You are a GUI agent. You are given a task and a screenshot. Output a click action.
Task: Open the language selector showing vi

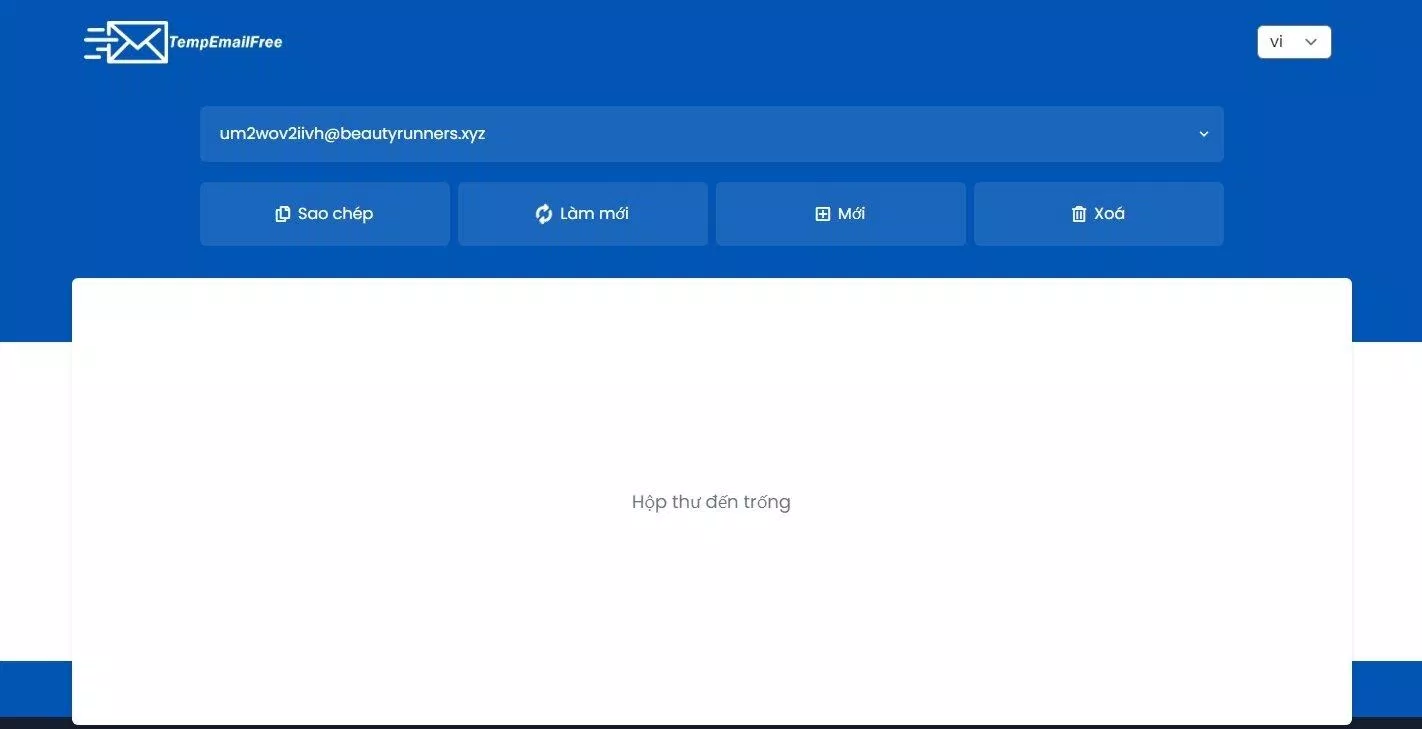click(1293, 41)
